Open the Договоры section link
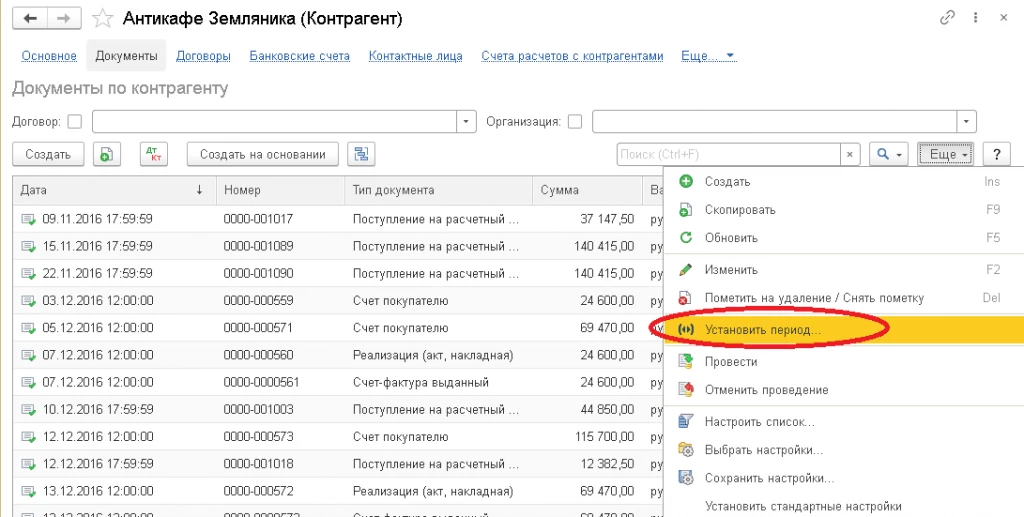The width and height of the screenshot is (1024, 517). coord(203,56)
